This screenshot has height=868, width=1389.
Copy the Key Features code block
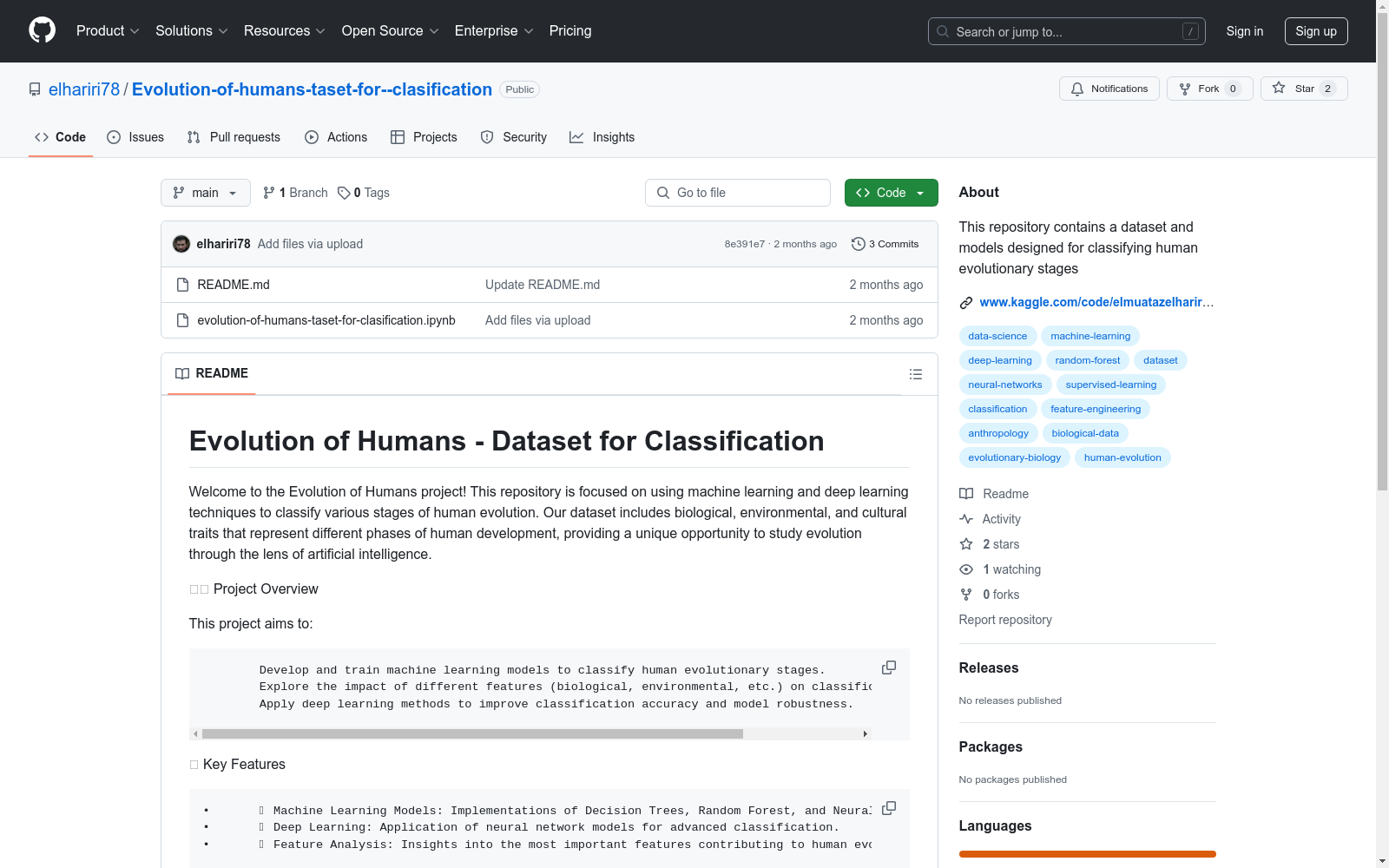[889, 808]
